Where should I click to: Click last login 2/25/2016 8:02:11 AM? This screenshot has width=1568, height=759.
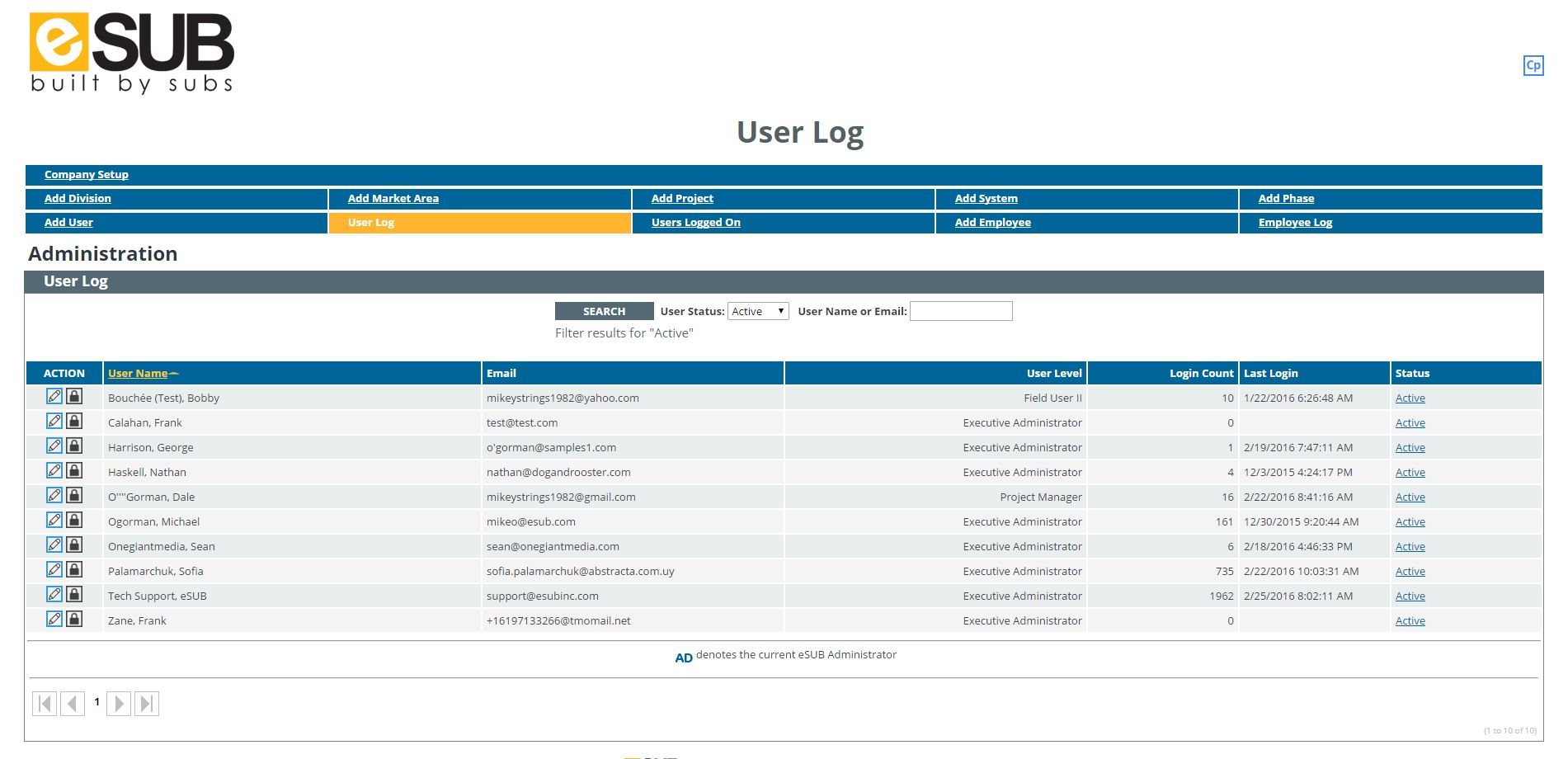coord(1298,596)
